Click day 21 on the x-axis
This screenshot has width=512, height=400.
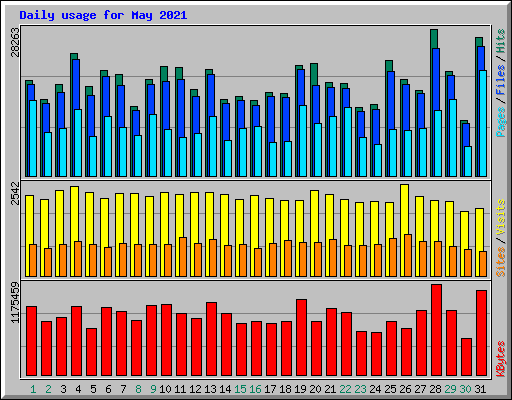(330, 389)
